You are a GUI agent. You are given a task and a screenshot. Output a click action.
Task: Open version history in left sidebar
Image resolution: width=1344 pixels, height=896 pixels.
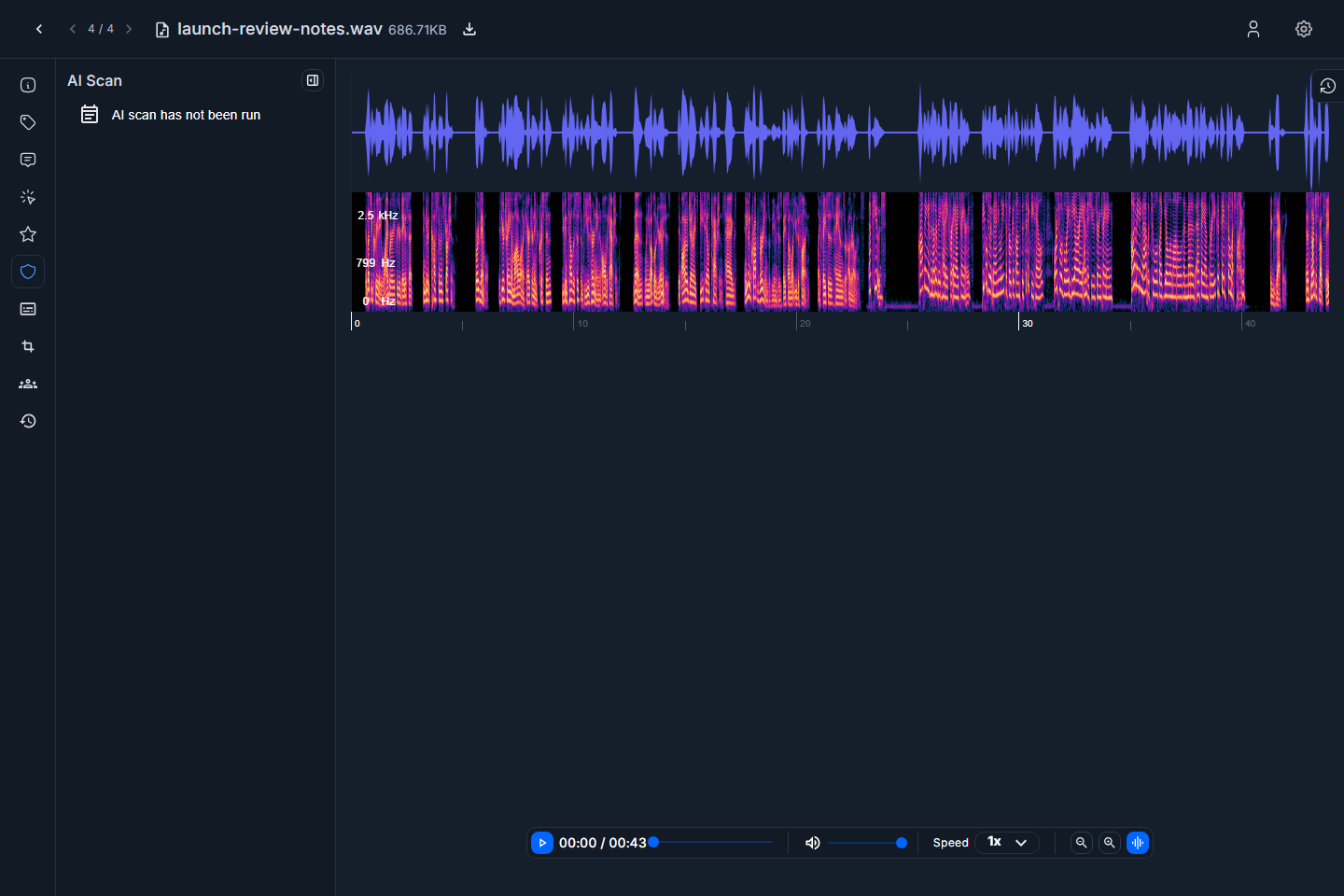coord(28,421)
